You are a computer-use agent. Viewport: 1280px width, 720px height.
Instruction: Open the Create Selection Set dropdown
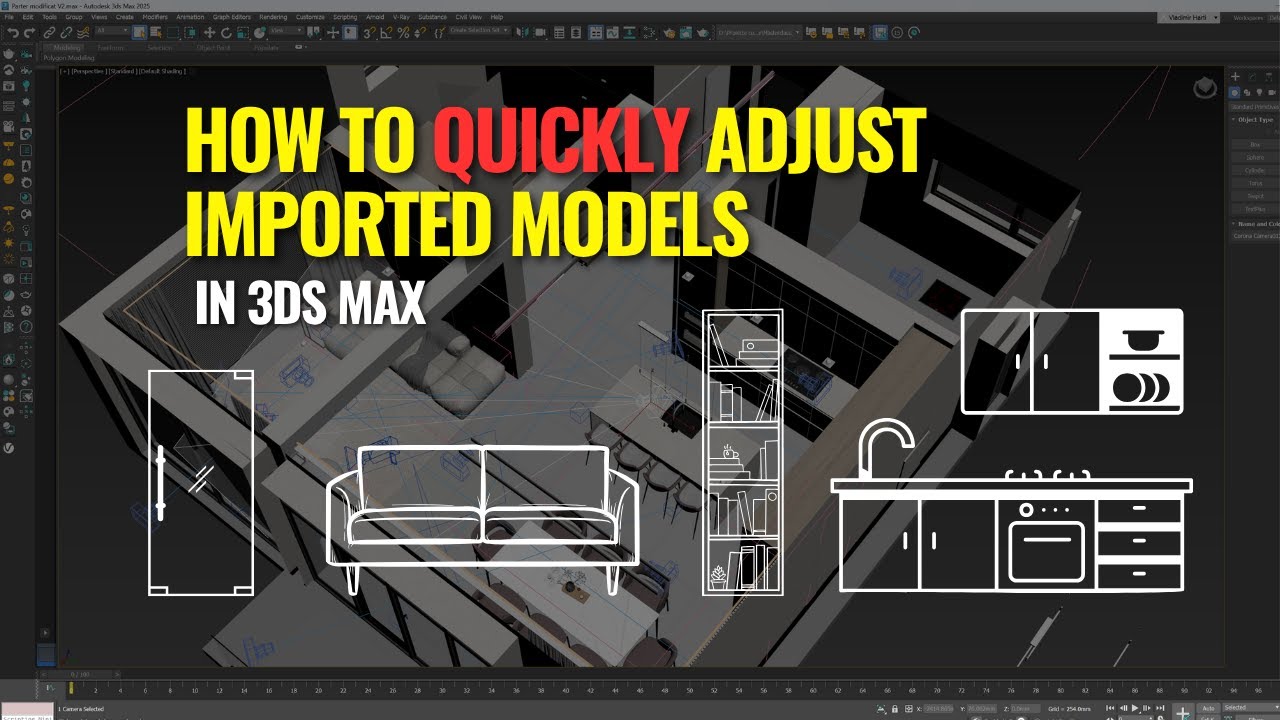[479, 31]
